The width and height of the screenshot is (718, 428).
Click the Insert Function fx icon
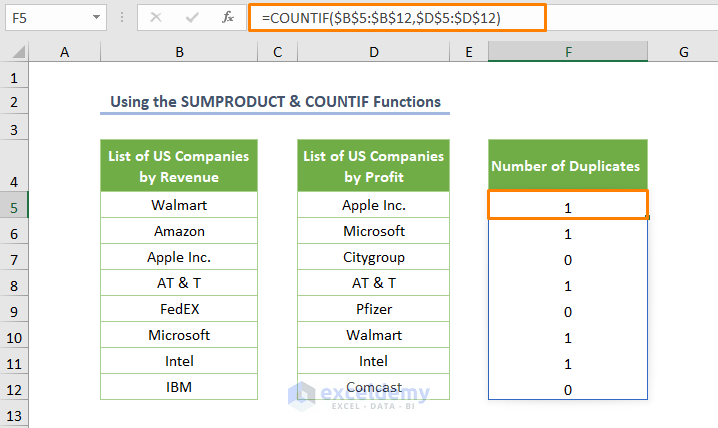tap(228, 17)
